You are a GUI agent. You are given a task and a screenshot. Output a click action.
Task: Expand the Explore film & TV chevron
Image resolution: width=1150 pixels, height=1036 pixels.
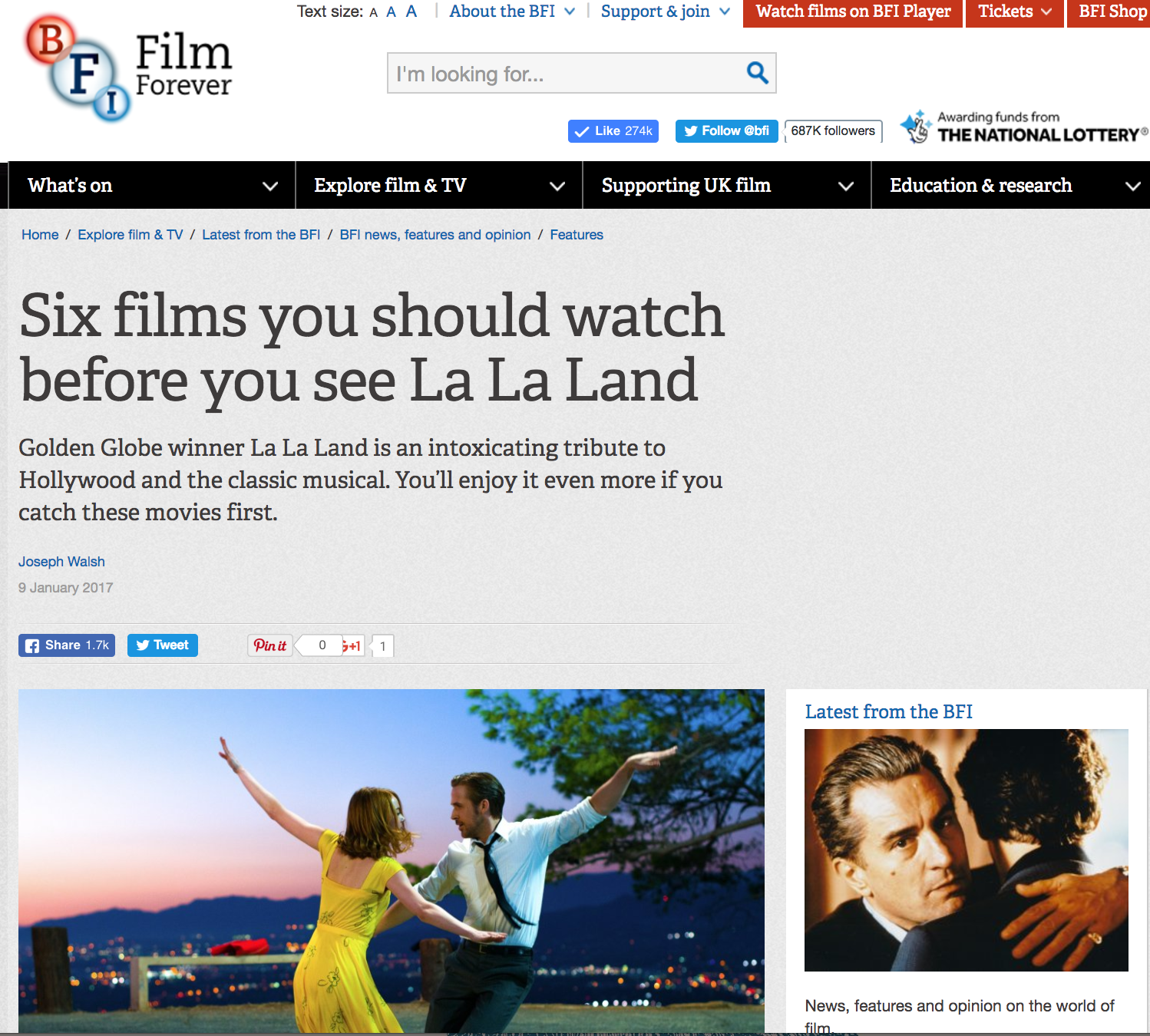click(x=557, y=186)
